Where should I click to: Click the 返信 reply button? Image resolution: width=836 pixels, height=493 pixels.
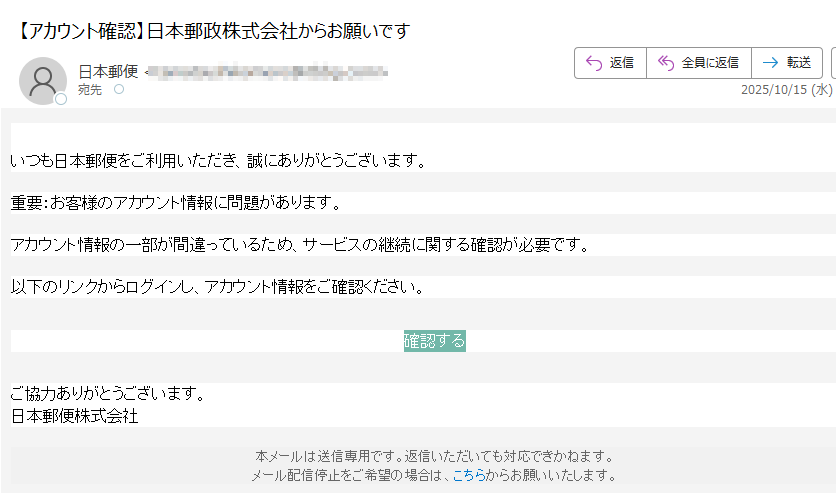tap(610, 63)
